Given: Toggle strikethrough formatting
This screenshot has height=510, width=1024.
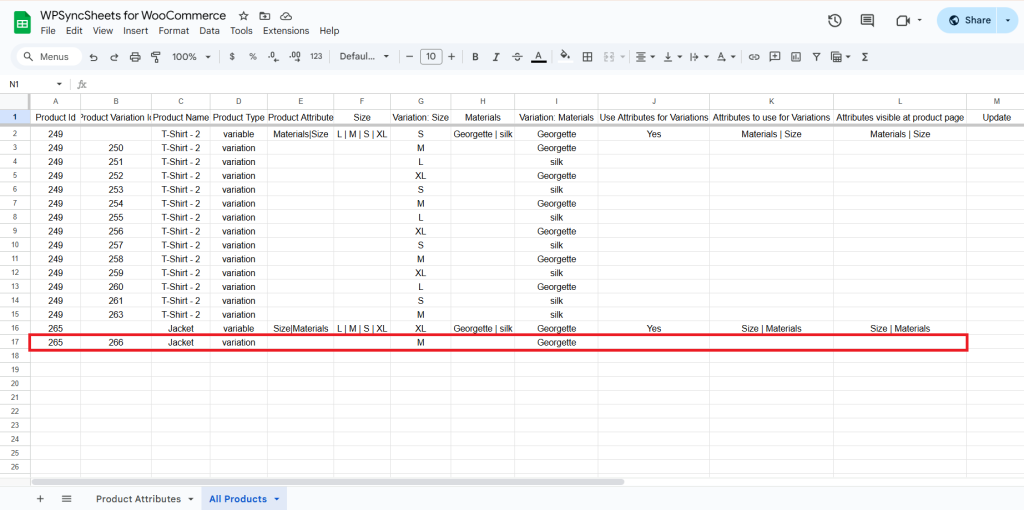Looking at the screenshot, I should click(x=517, y=57).
